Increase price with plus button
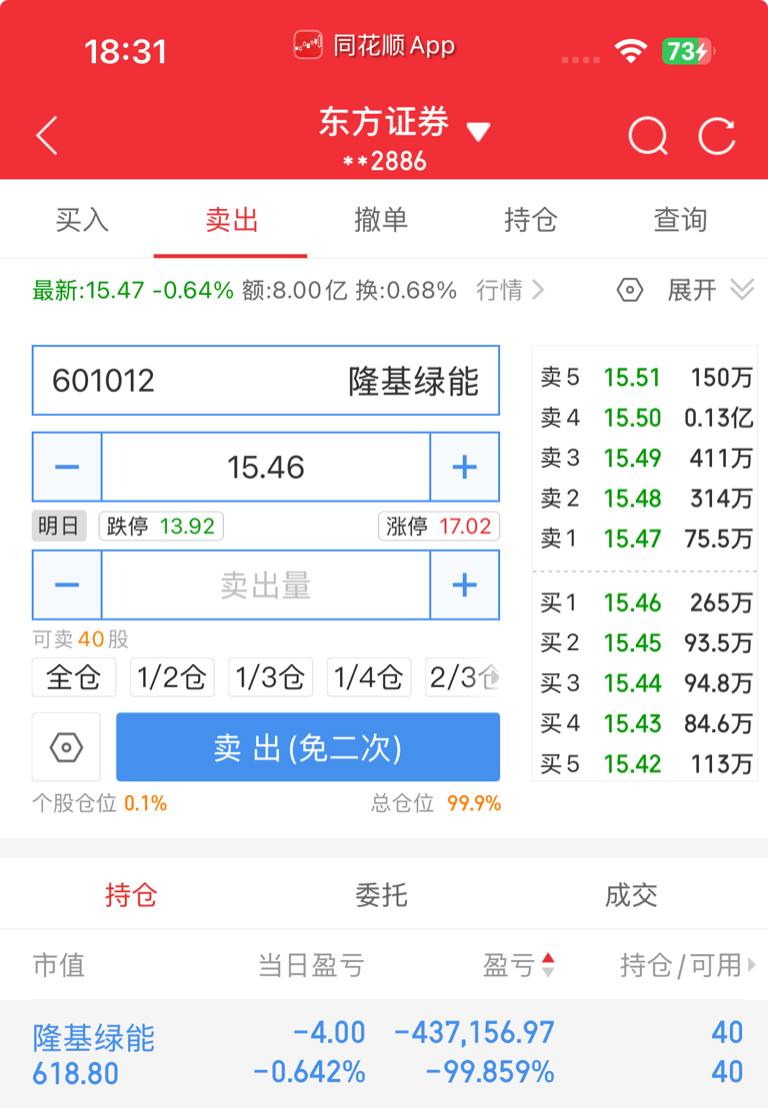The height and width of the screenshot is (1109, 768). tap(465, 467)
